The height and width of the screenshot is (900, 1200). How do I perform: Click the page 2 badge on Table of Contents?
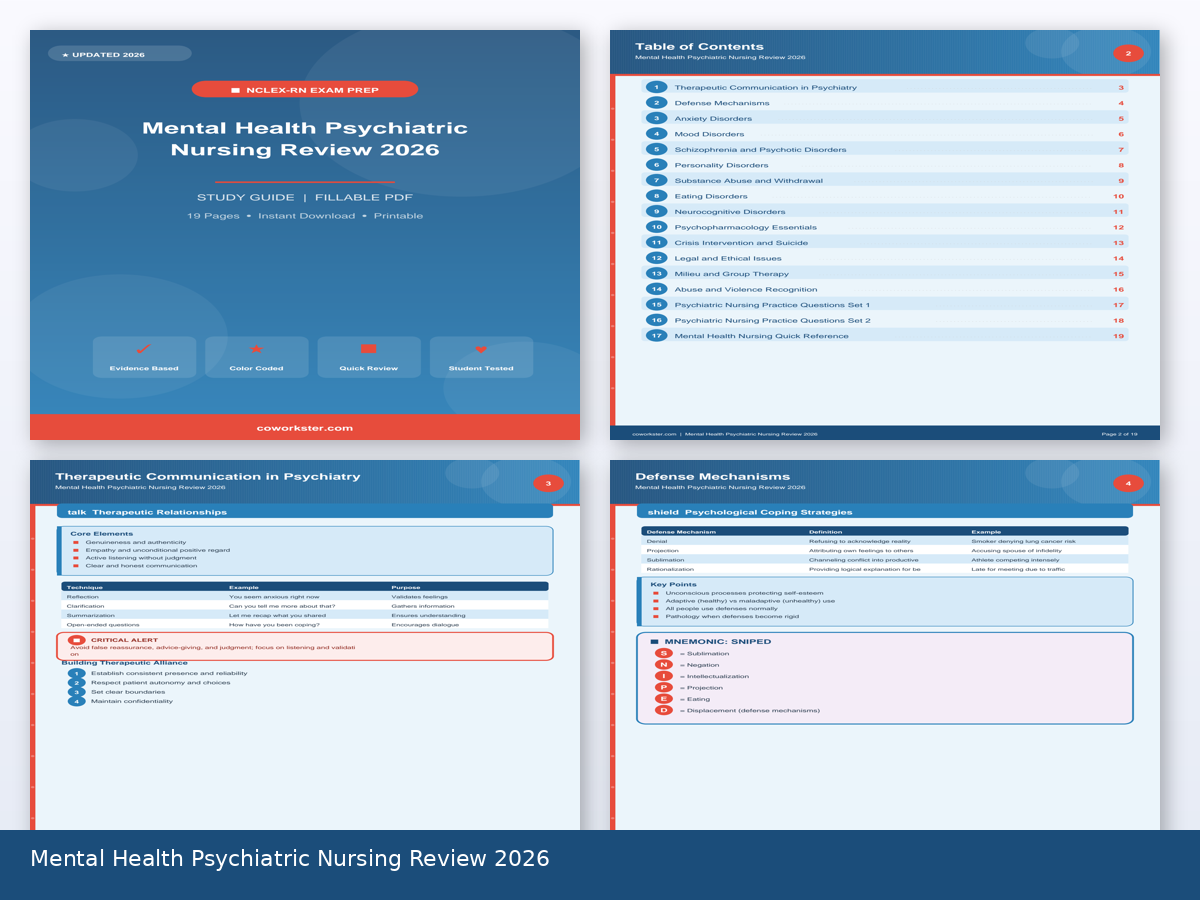point(1129,53)
